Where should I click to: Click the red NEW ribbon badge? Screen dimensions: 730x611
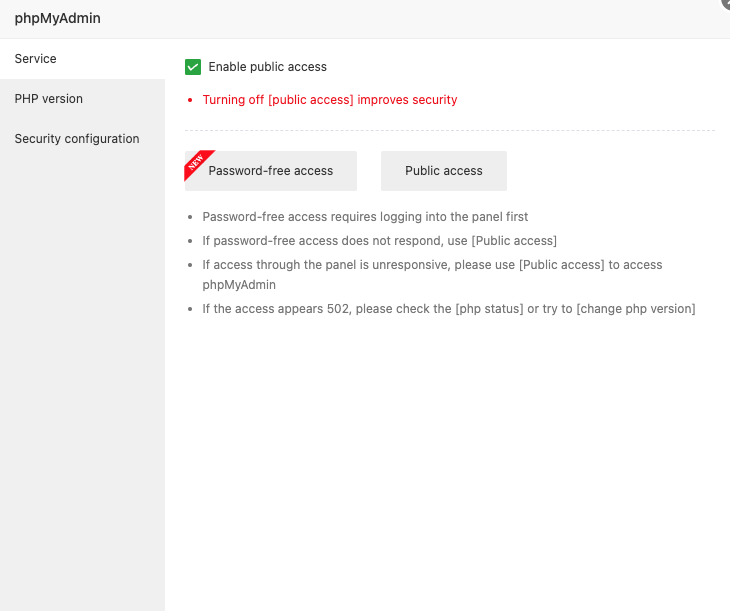[195, 162]
